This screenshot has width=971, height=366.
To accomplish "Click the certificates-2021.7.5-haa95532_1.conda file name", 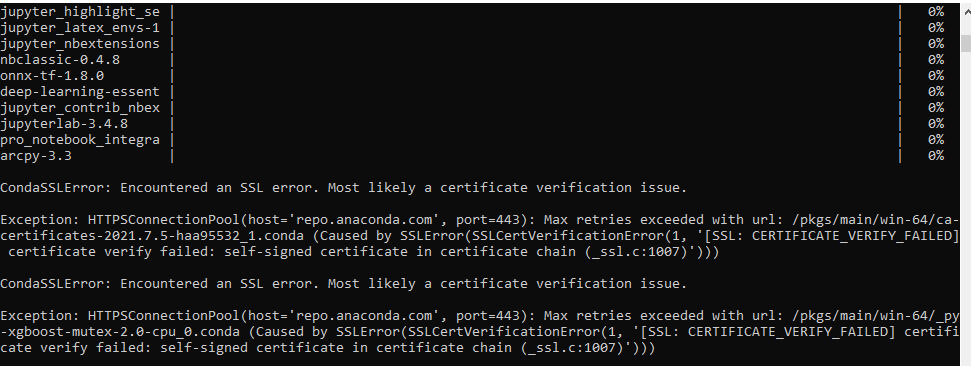I will pos(152,236).
